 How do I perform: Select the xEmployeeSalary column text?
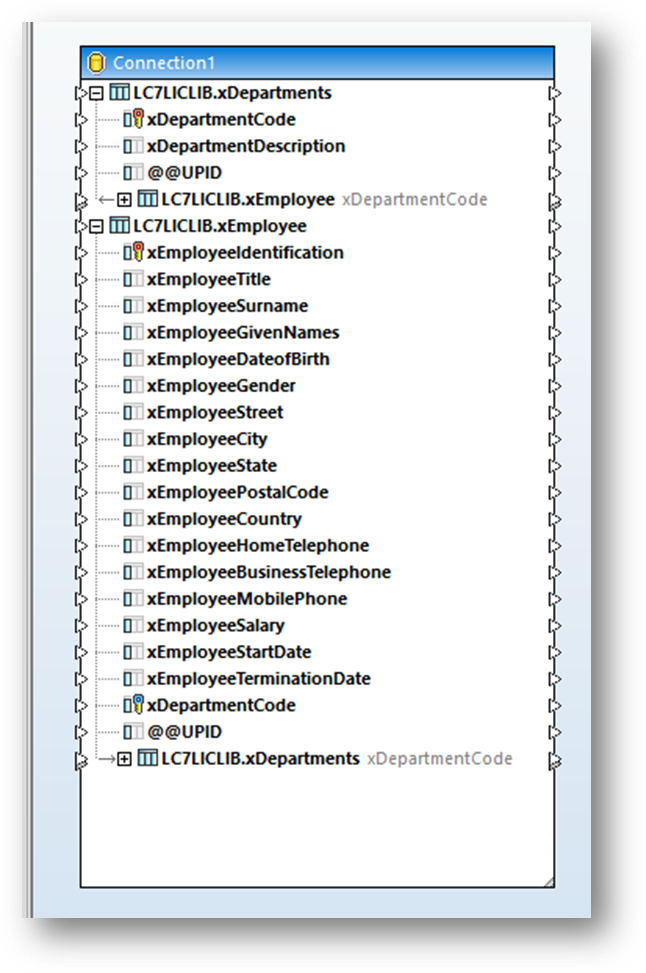[215, 626]
